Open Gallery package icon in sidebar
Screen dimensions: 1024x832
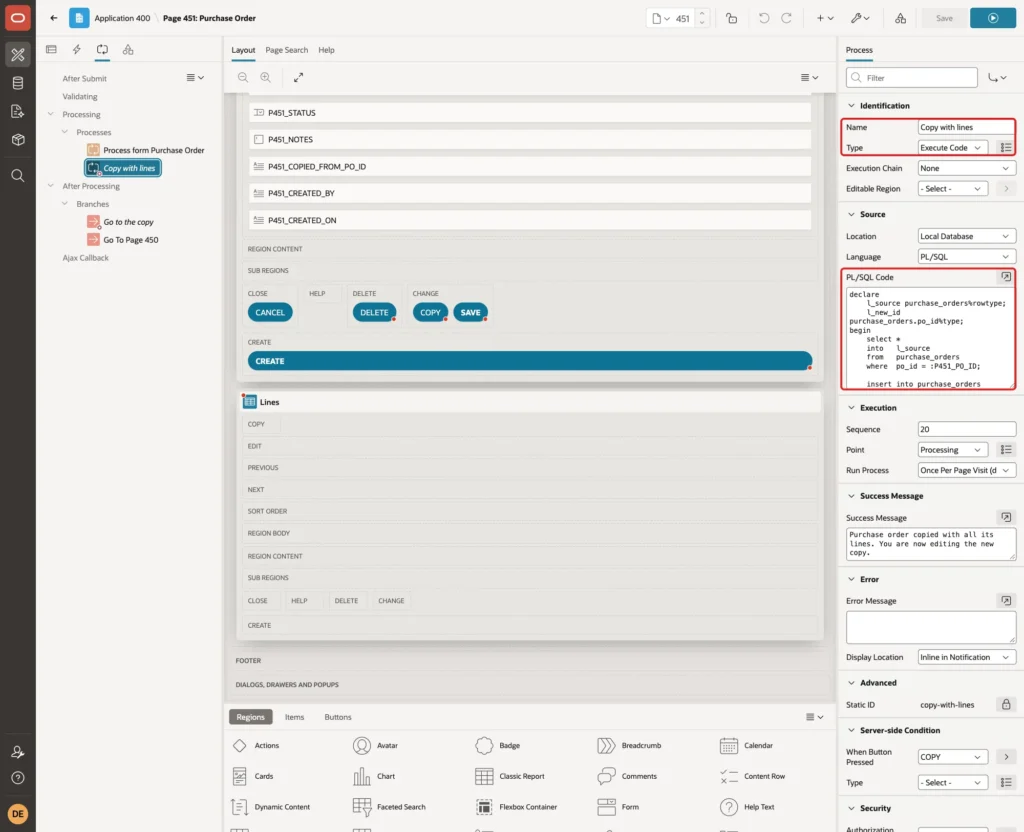point(18,140)
